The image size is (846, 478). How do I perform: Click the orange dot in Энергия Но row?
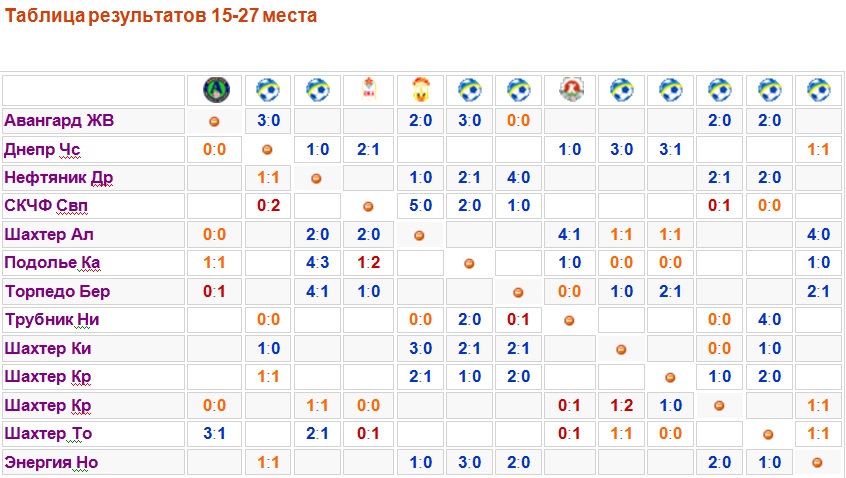click(x=818, y=463)
